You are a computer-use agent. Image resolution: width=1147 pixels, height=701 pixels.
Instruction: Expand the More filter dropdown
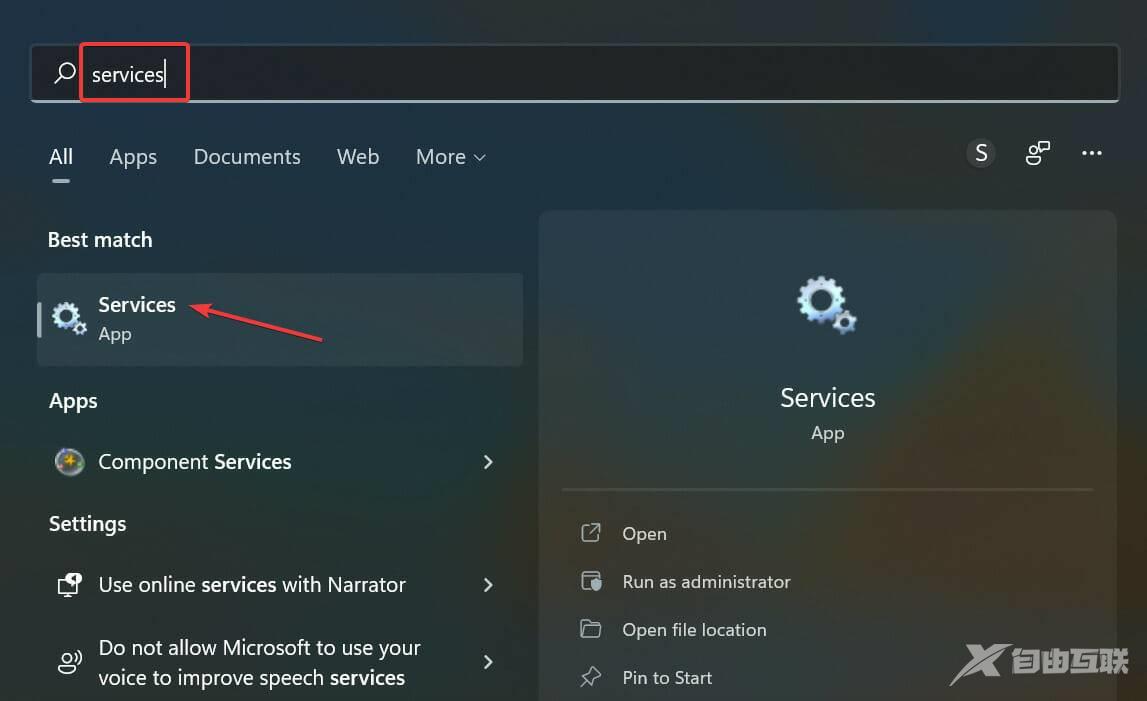click(x=451, y=157)
